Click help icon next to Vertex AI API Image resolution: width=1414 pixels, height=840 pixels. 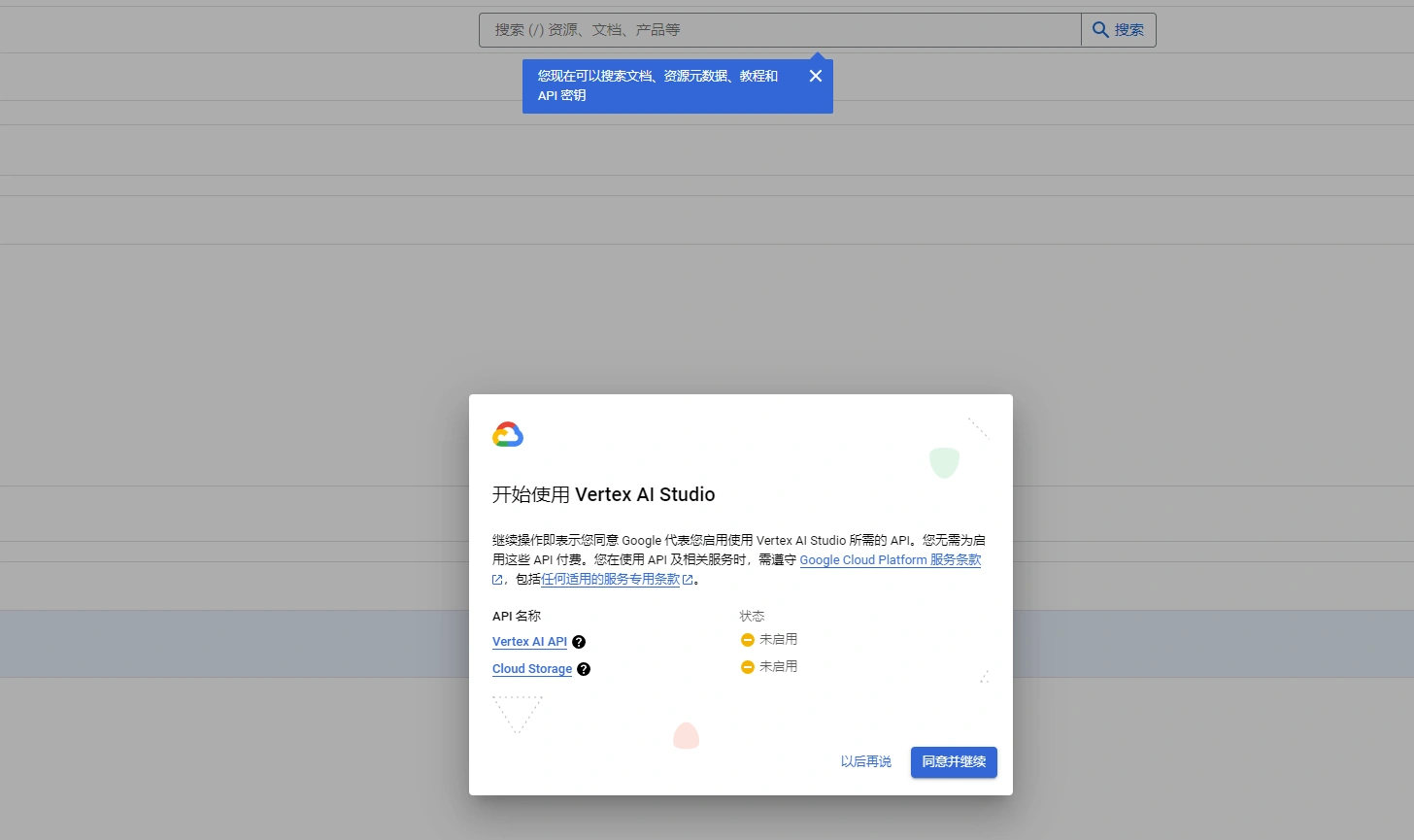click(x=579, y=642)
